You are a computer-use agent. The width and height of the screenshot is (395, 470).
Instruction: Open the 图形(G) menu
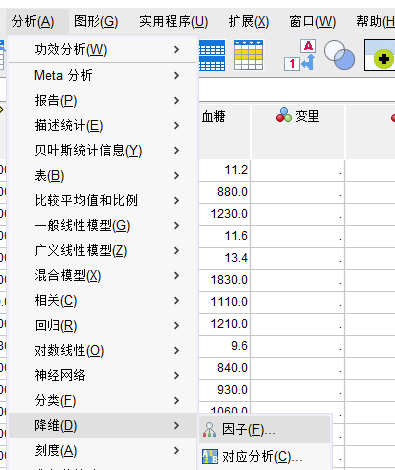tap(96, 22)
